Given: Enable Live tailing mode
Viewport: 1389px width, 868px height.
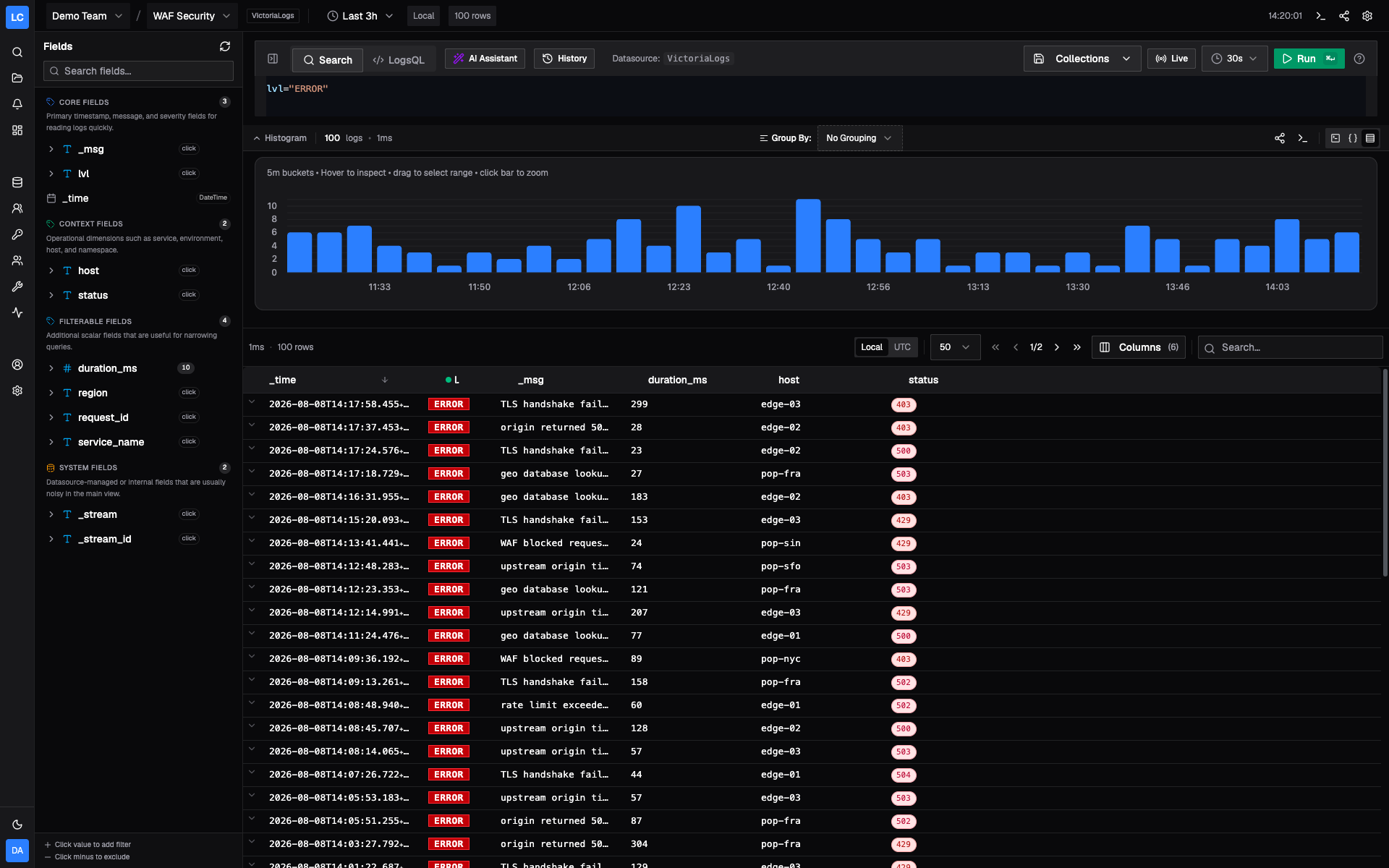Looking at the screenshot, I should 1171,59.
